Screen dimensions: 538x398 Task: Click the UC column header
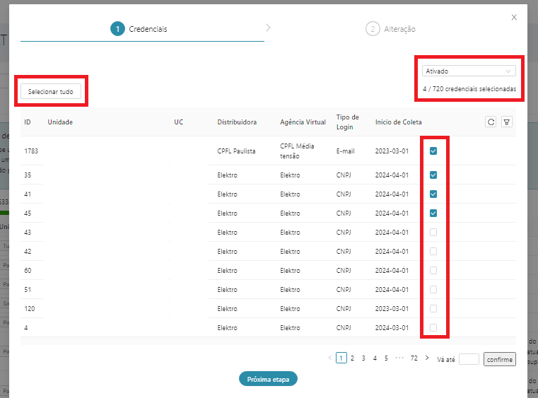click(x=178, y=122)
